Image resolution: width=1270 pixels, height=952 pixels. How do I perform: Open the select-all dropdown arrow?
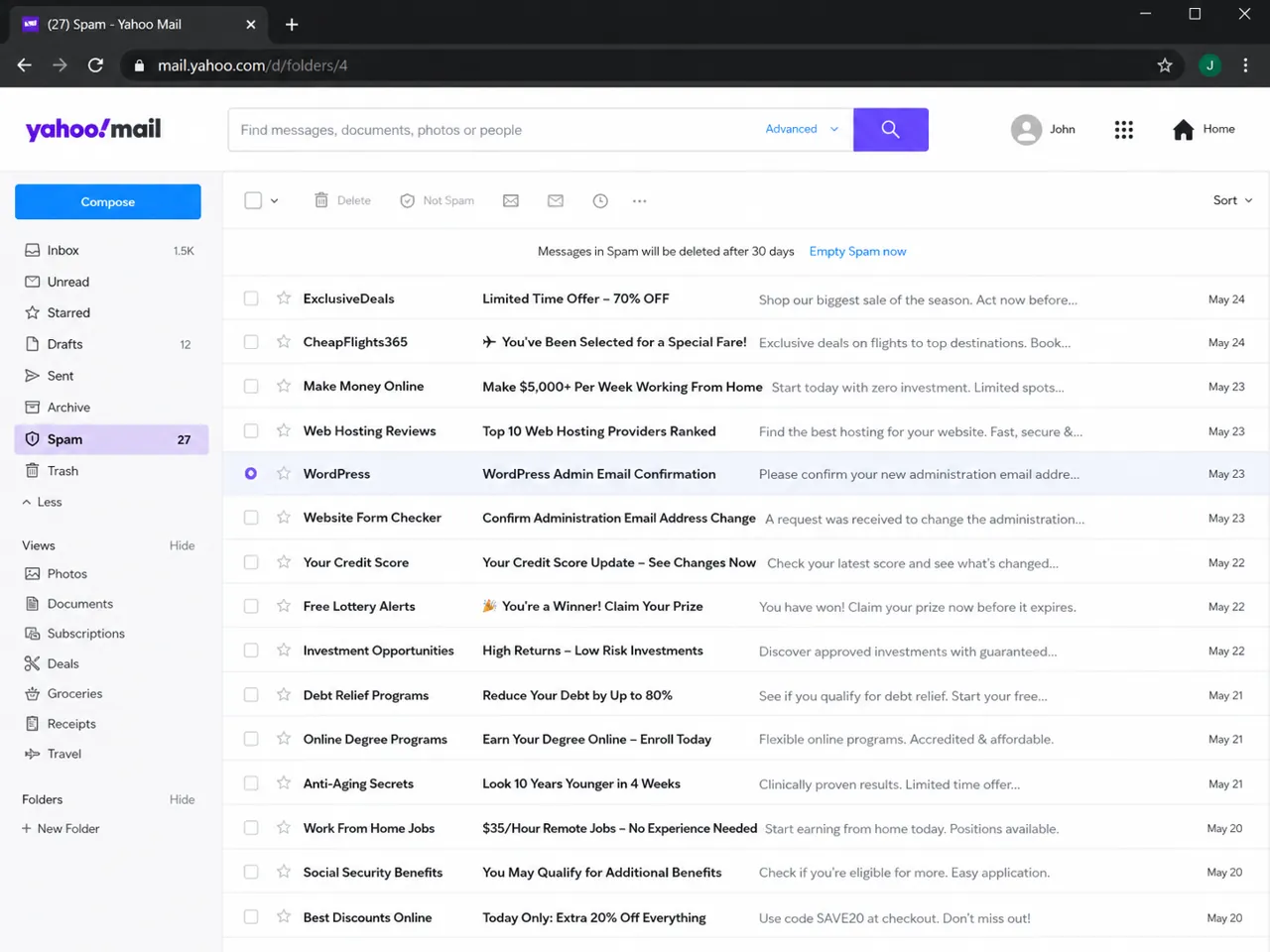point(275,200)
